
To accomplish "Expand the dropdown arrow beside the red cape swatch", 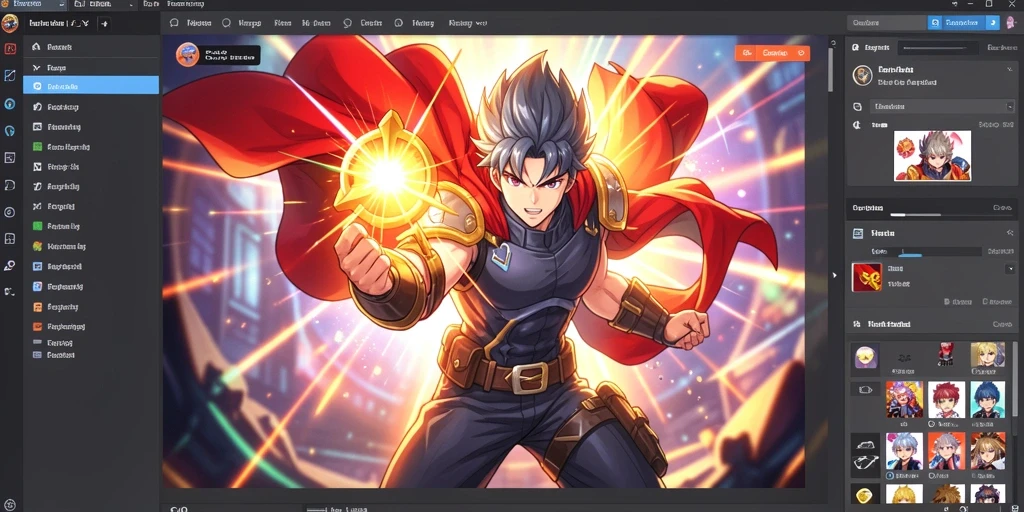I will point(1010,268).
